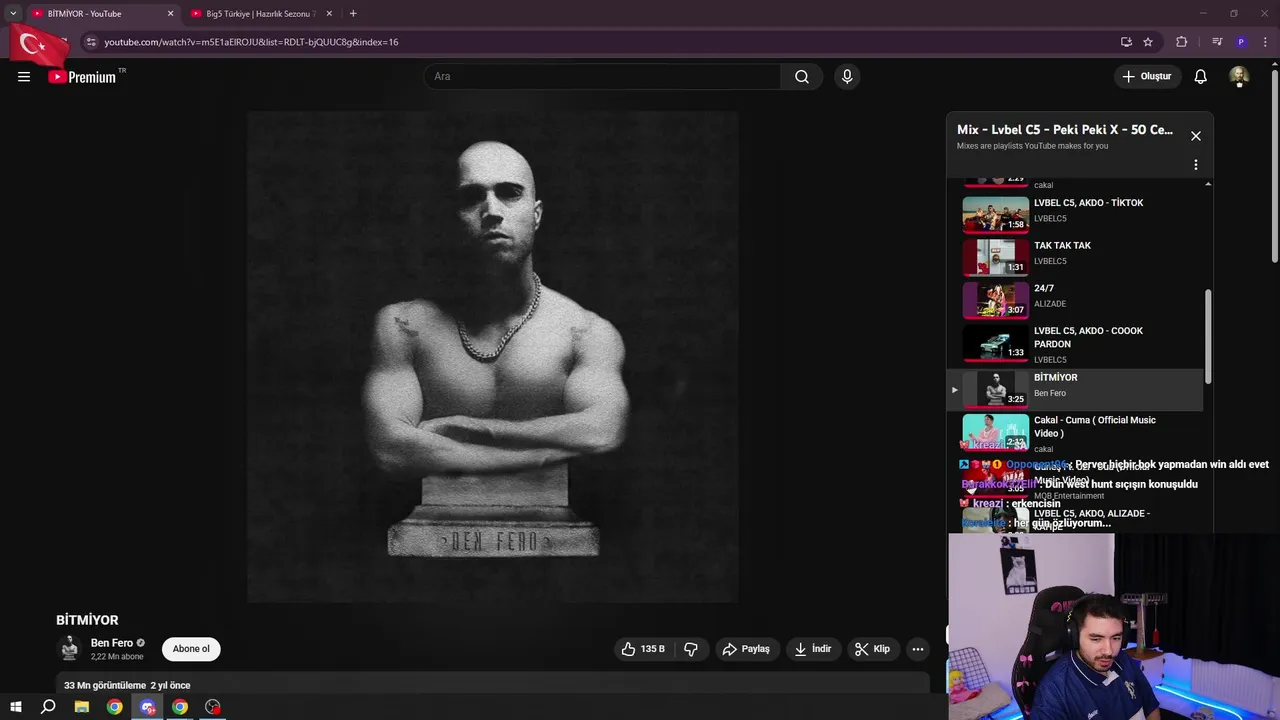1280x720 pixels.
Task: Click the '33 Mn görüntüleme' view count
Action: pos(105,685)
